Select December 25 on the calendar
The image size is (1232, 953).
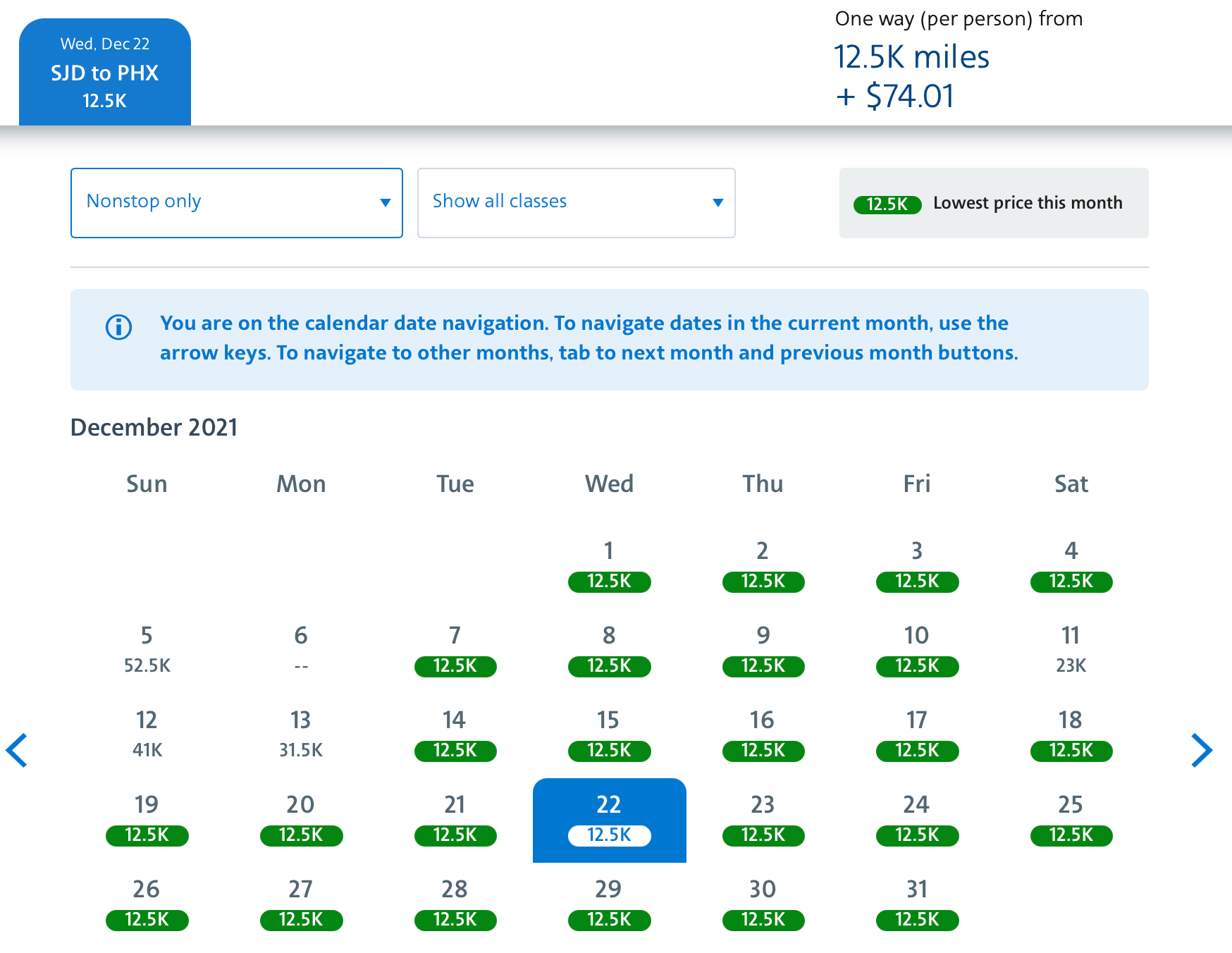(1071, 820)
